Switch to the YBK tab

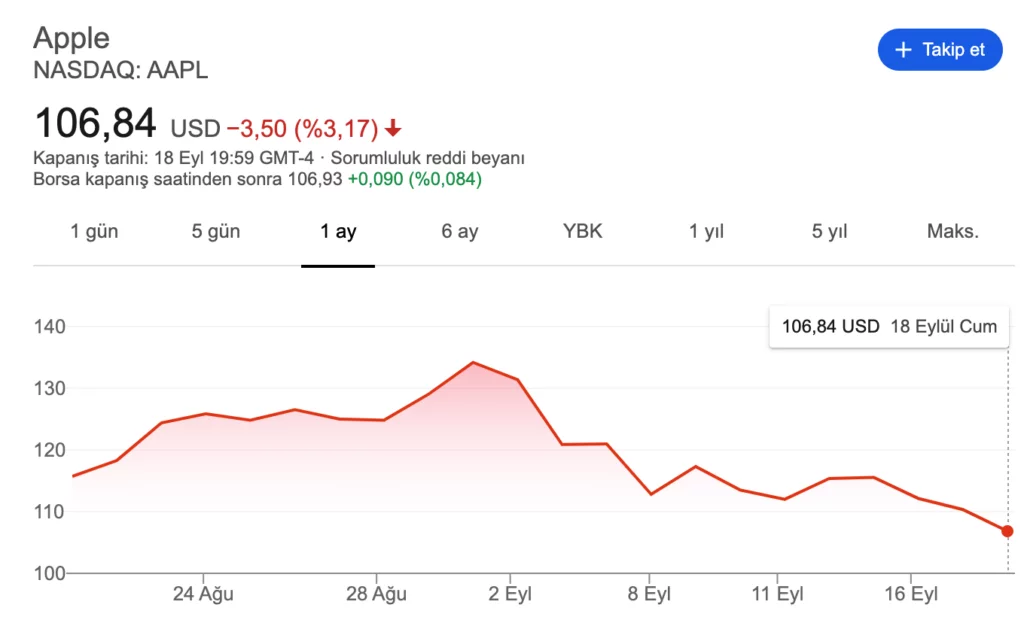tap(583, 231)
